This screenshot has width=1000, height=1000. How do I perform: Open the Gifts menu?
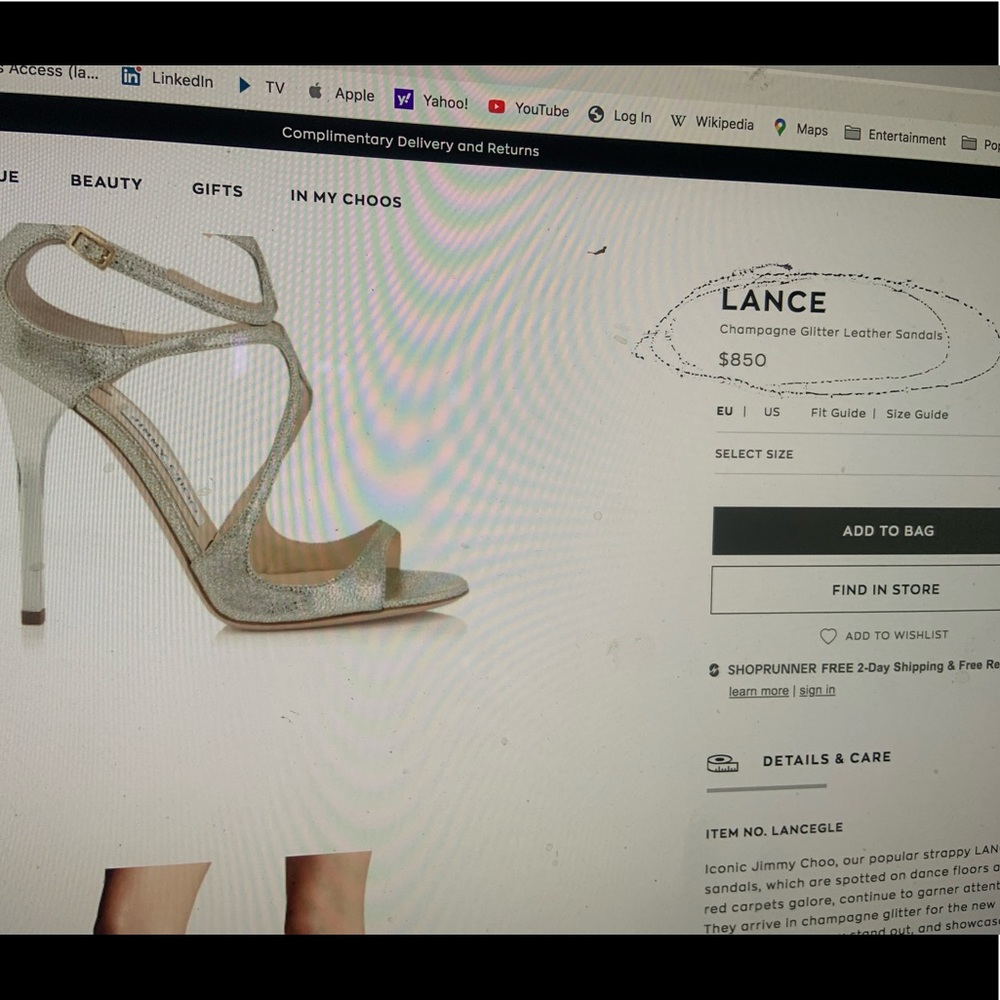[217, 189]
